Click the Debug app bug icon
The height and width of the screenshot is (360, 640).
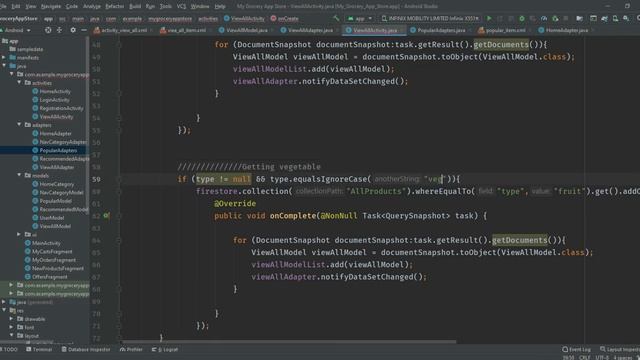[522, 18]
